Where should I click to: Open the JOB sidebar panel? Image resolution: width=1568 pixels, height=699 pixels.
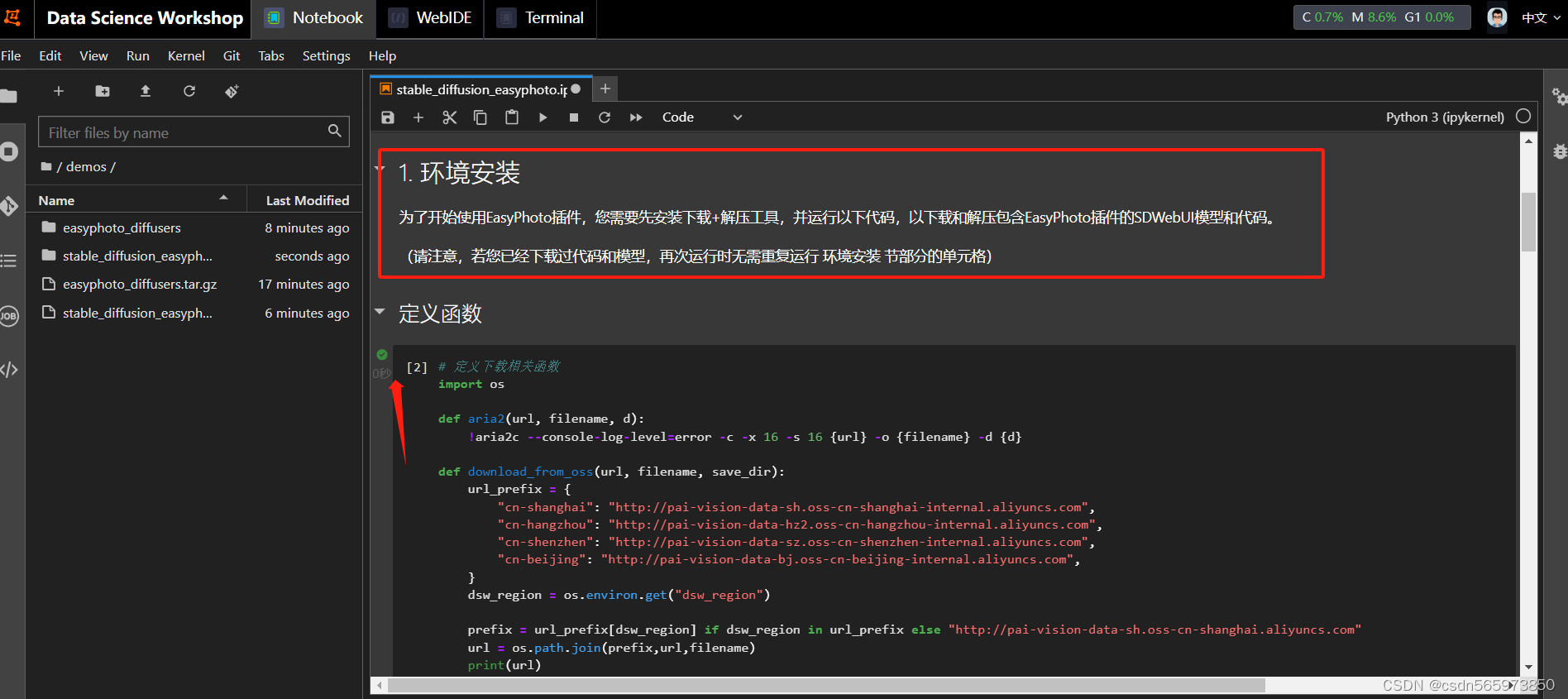coord(9,316)
